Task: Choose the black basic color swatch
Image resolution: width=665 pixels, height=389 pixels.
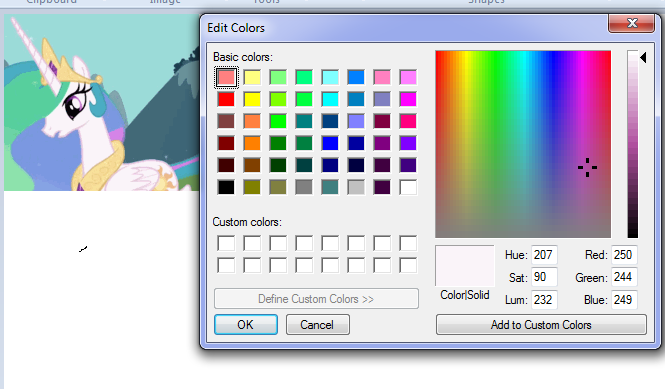Action: pyautogui.click(x=226, y=187)
